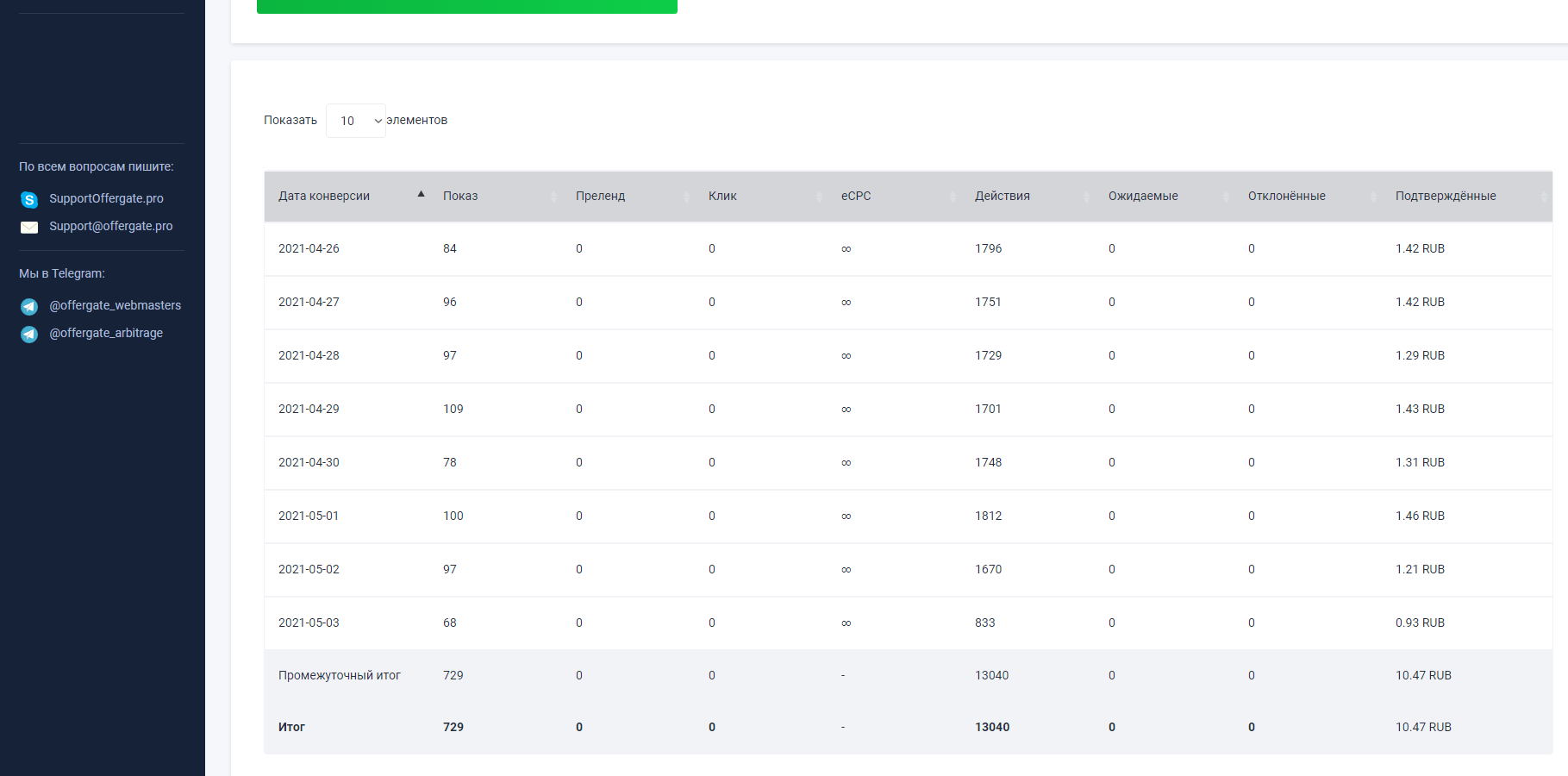The height and width of the screenshot is (776, 1568).
Task: Click the confirmed amount 1.31 RUB
Action: pos(1421,462)
